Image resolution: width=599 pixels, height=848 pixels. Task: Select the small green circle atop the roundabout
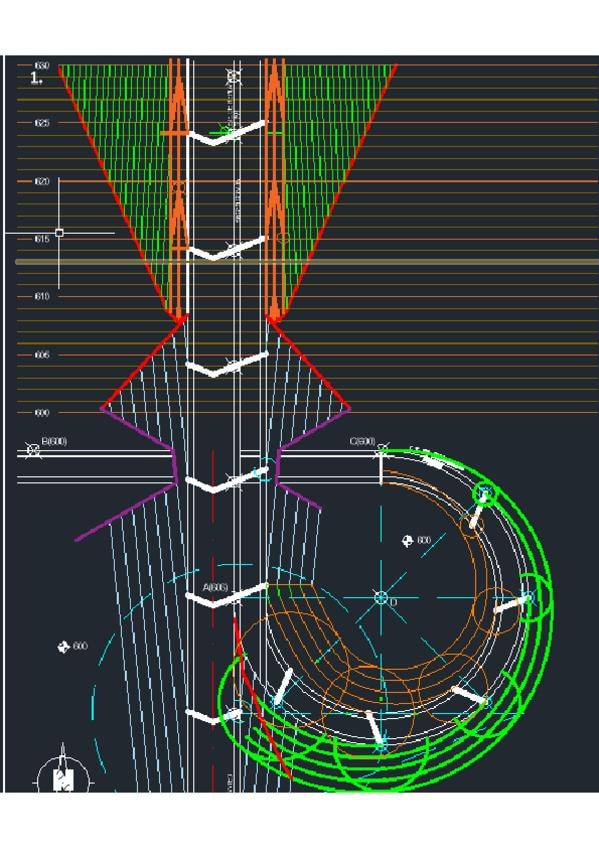tap(484, 494)
